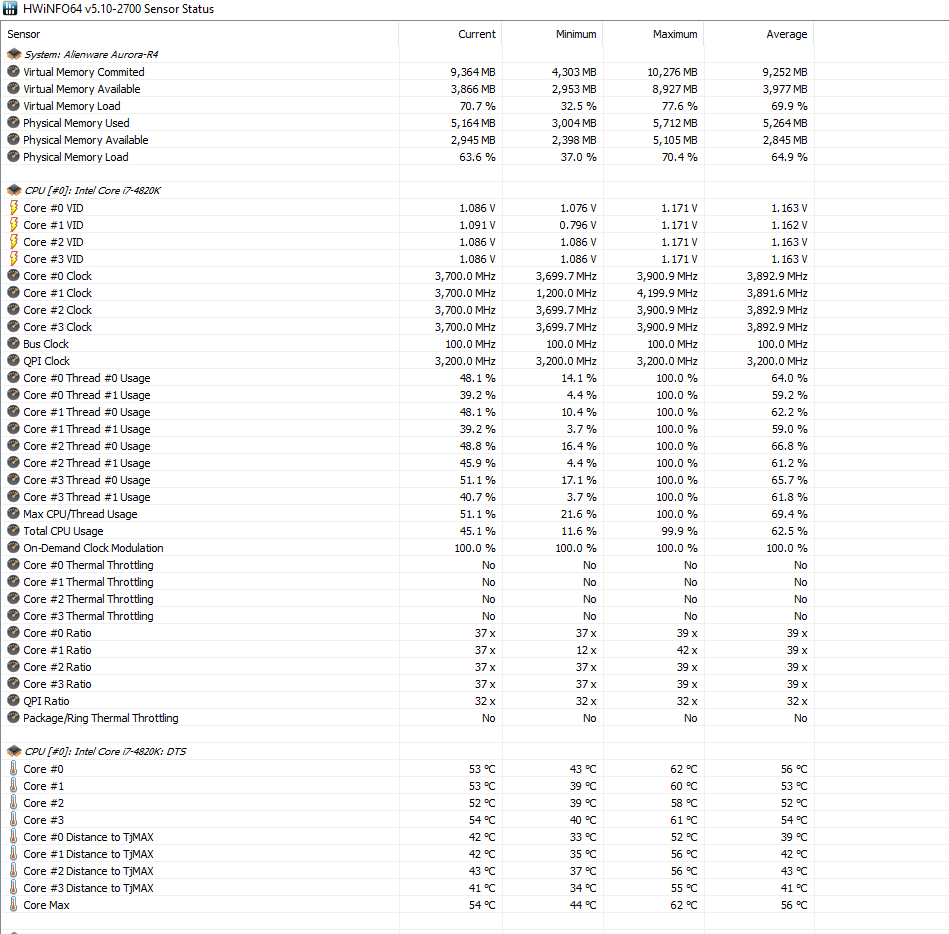Select the Max CPU/Thread Usage row
The width and height of the screenshot is (949, 934).
click(x=80, y=514)
